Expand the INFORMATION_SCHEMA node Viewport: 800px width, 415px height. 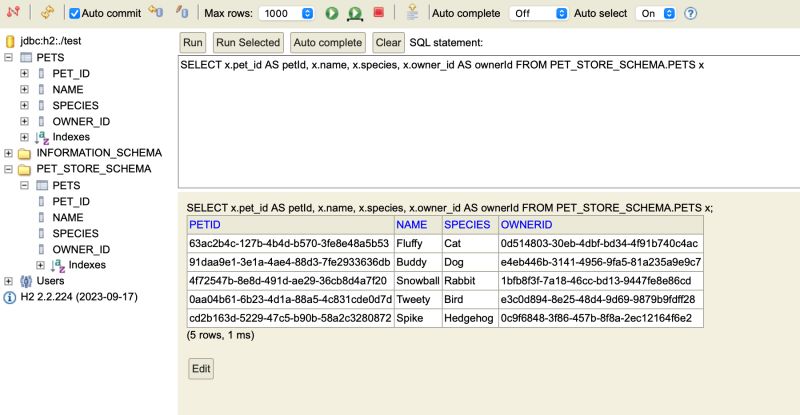tap(8, 153)
